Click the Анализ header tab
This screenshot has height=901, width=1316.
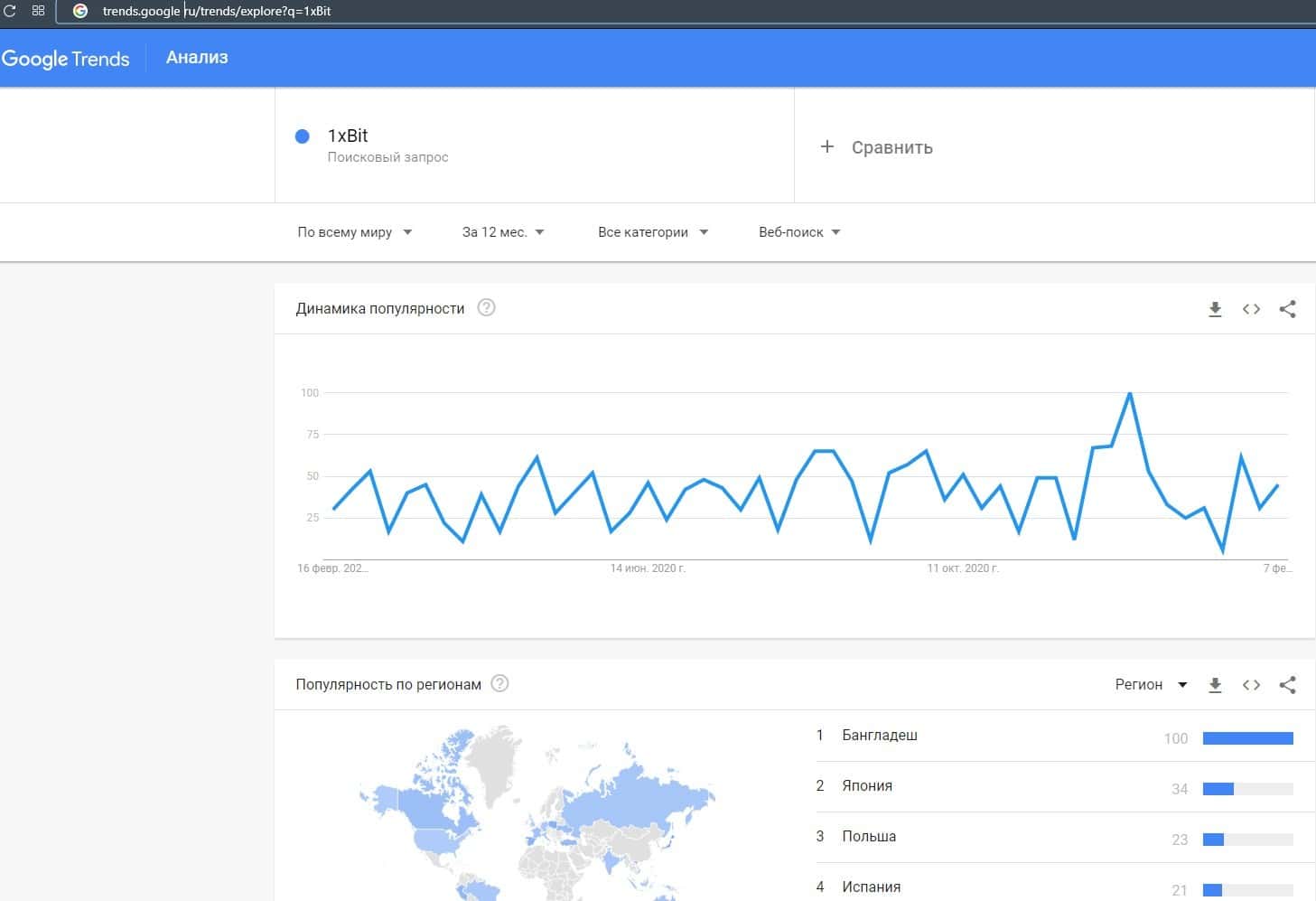[197, 58]
